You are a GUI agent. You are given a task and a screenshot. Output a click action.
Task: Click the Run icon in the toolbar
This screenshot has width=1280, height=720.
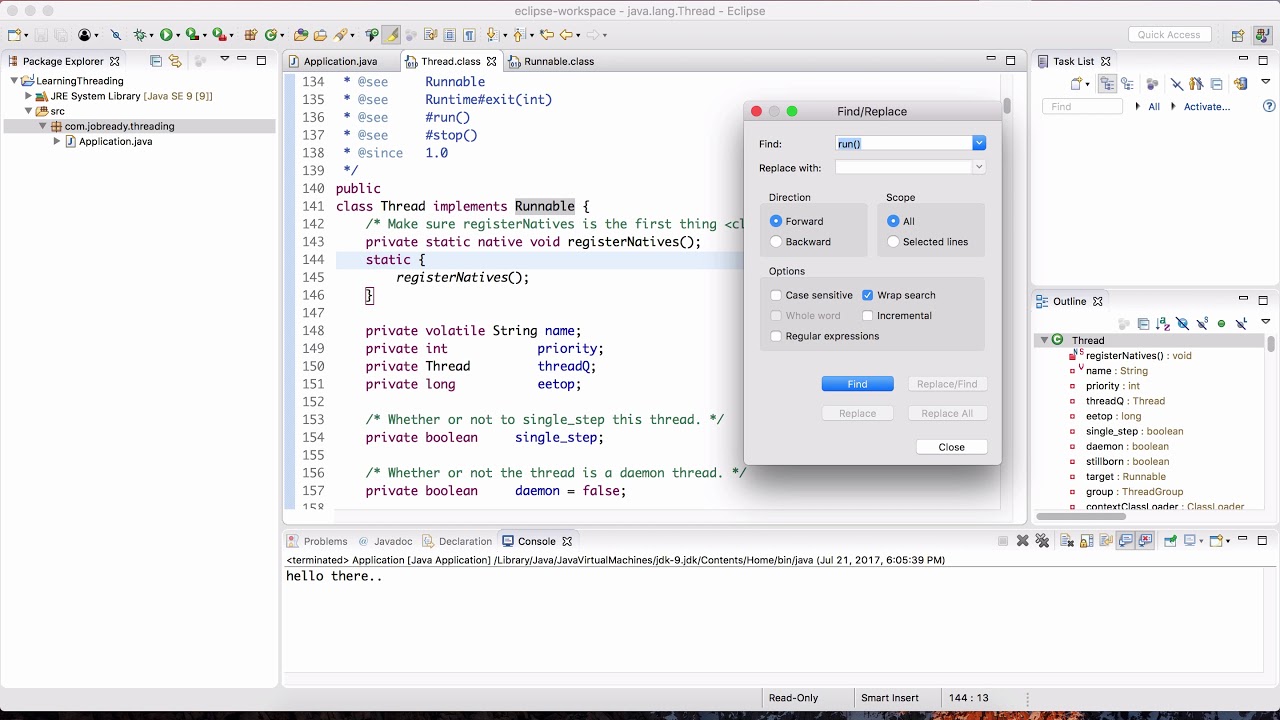pos(165,34)
